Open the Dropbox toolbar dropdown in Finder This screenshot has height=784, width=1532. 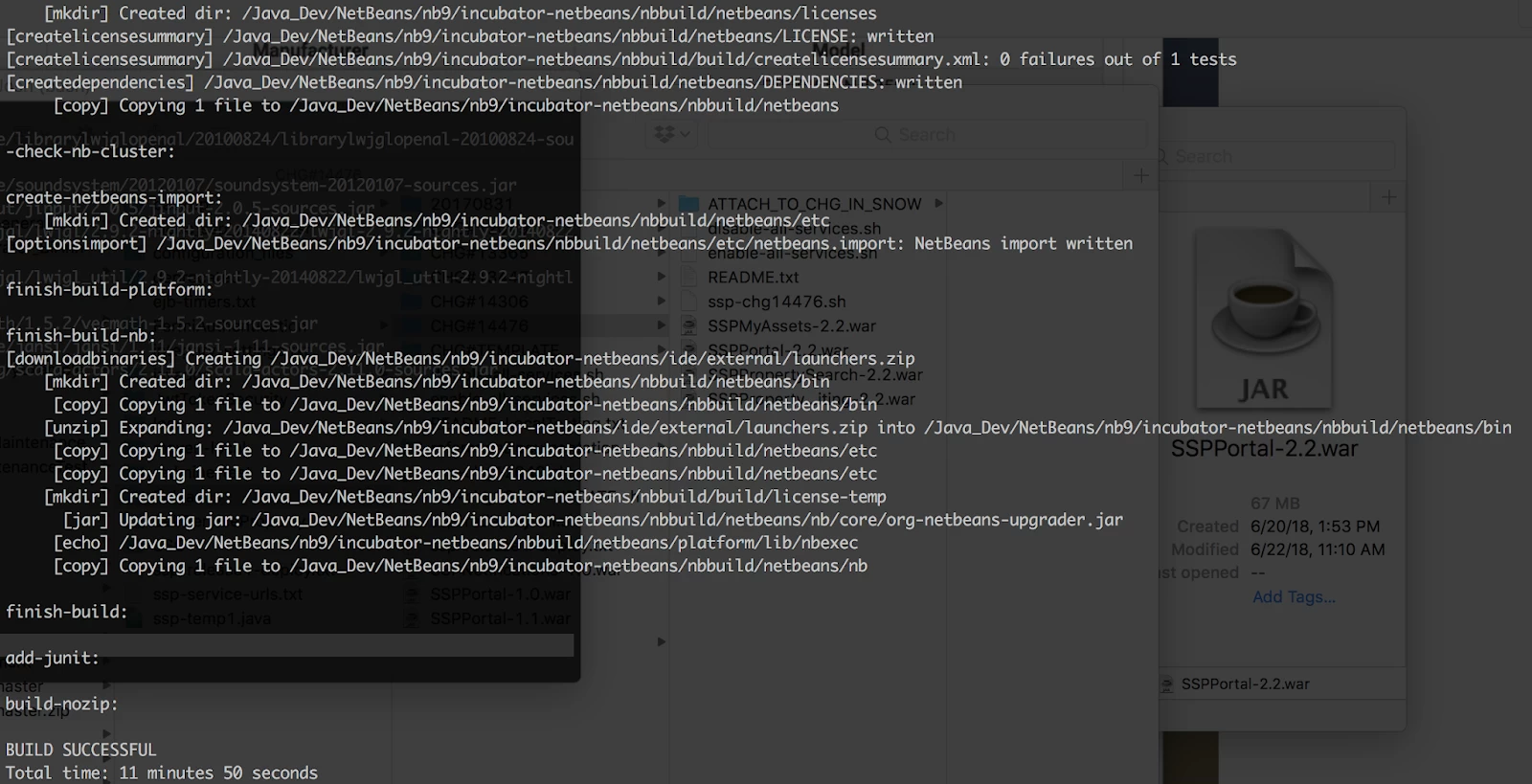click(x=672, y=134)
